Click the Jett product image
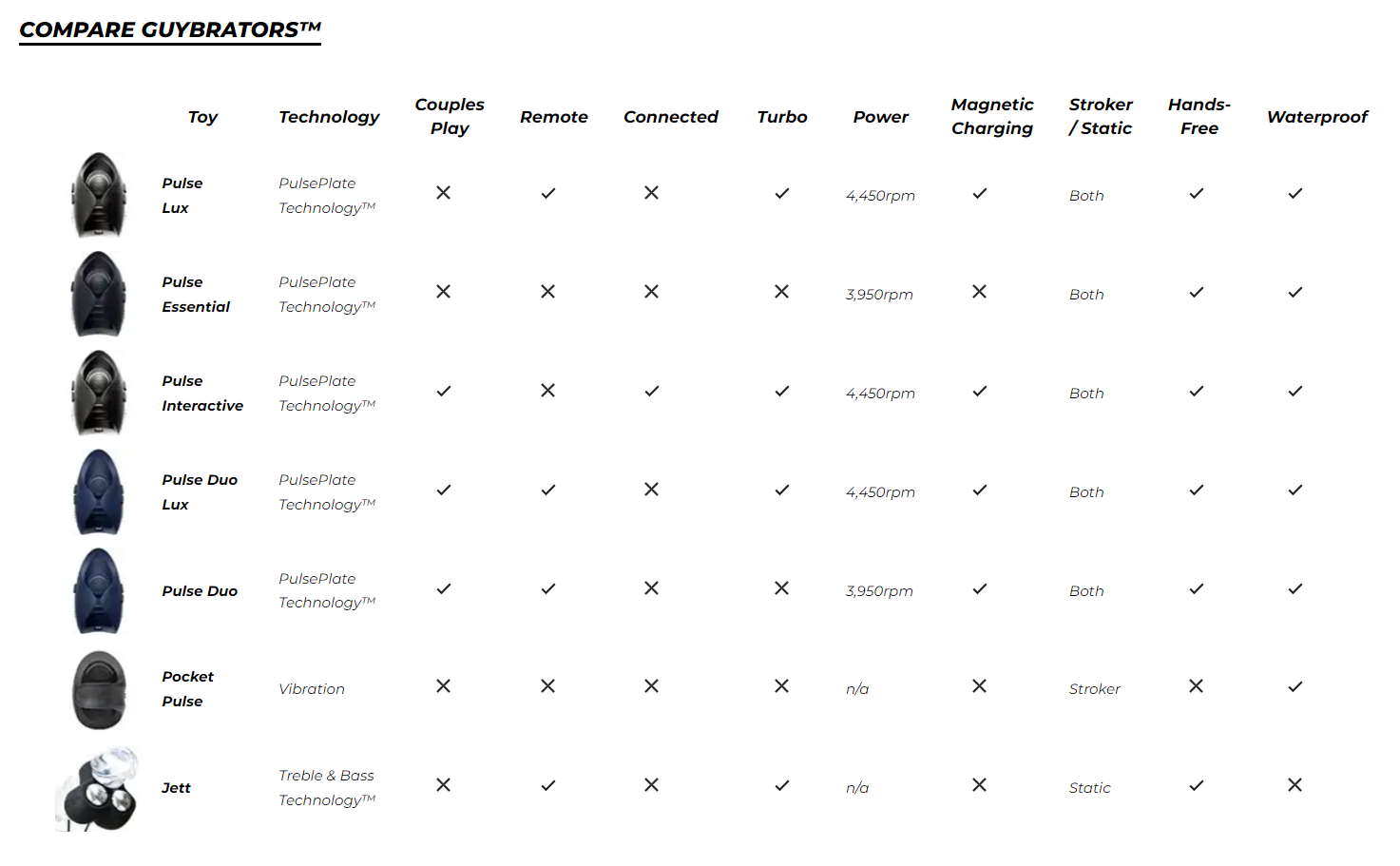 coord(98,789)
